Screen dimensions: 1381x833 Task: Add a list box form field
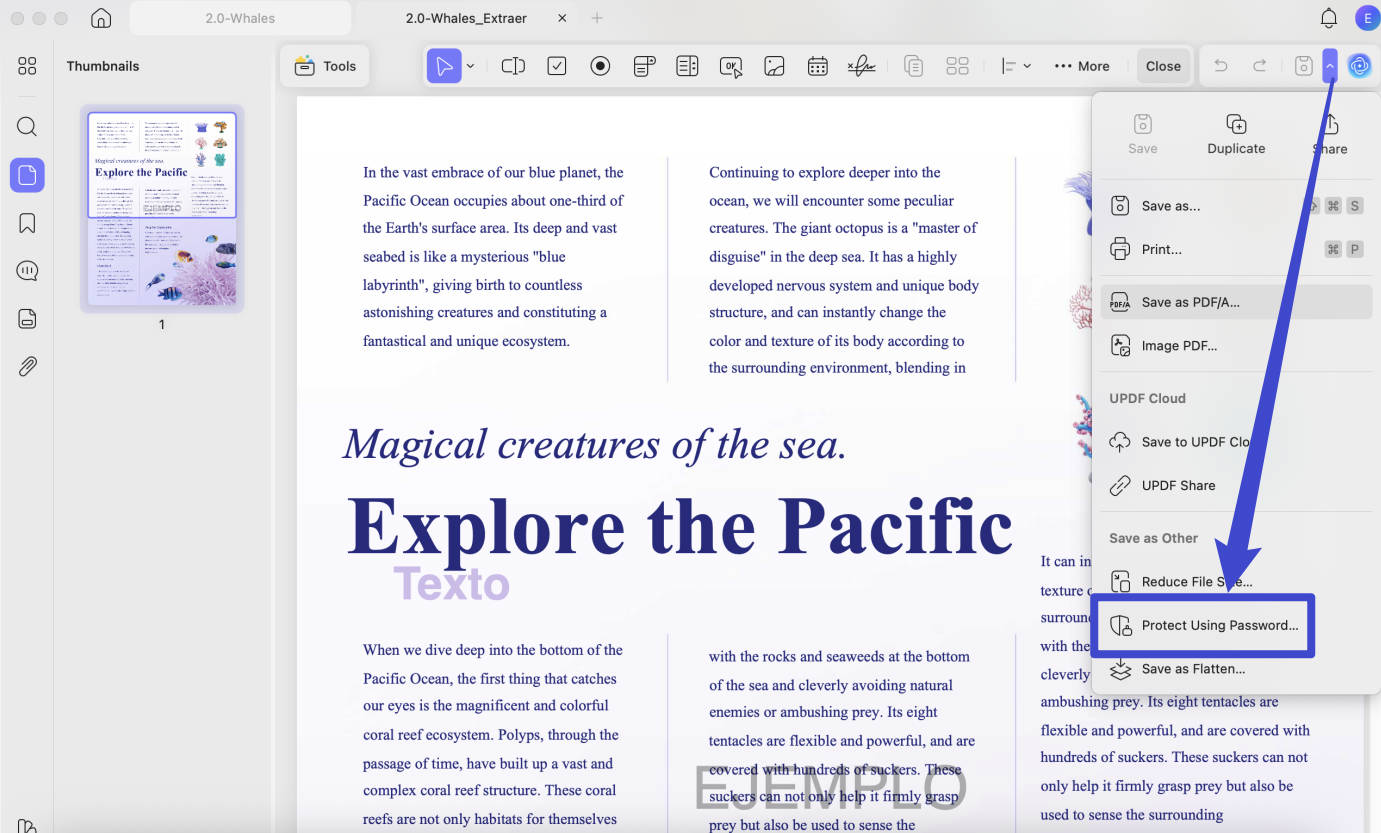coord(687,66)
